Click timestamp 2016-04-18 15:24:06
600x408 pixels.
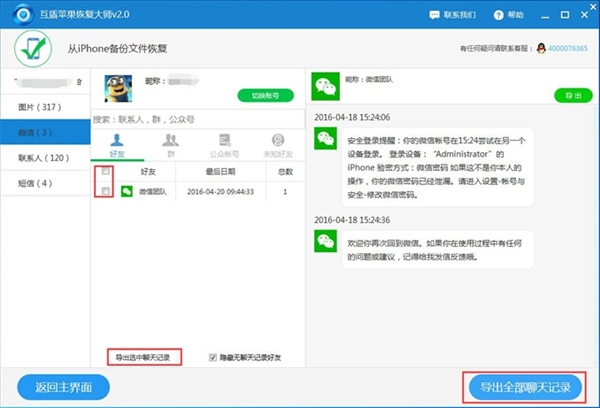coord(352,117)
